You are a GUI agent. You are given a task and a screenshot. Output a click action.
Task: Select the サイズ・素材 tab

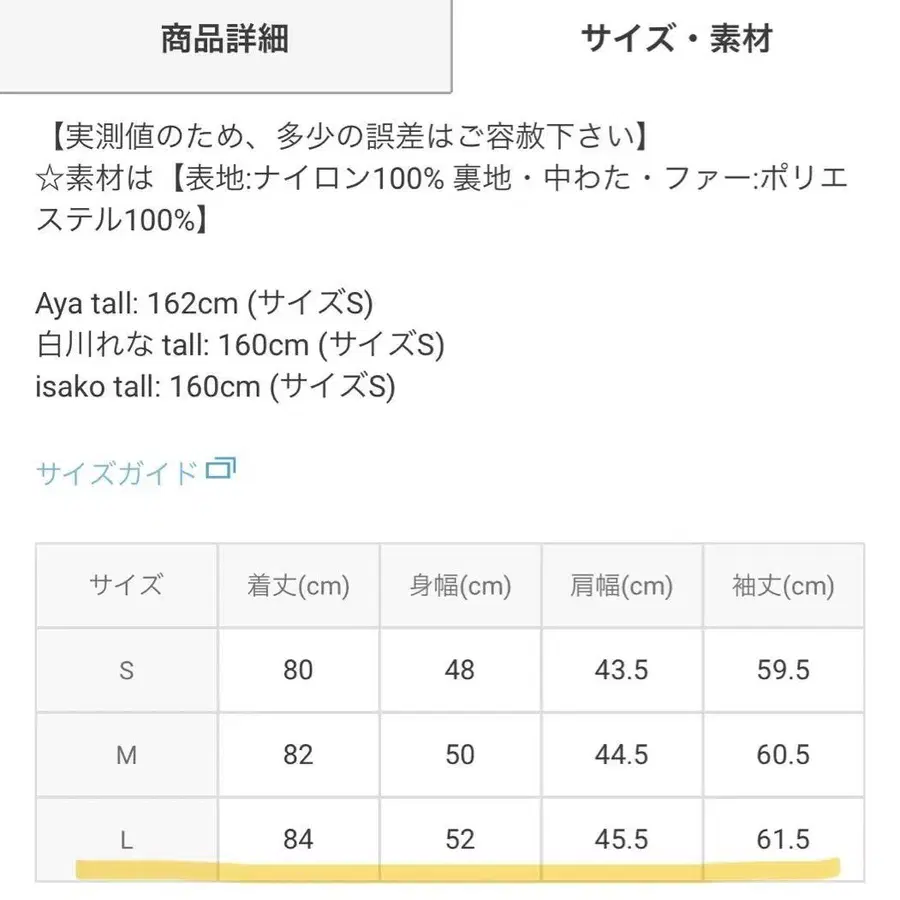(x=677, y=40)
